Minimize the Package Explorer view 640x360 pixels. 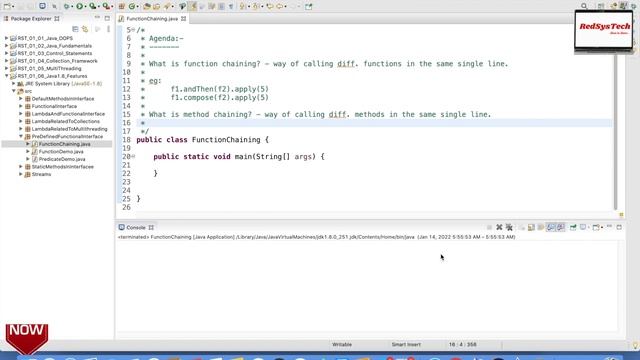(97, 18)
